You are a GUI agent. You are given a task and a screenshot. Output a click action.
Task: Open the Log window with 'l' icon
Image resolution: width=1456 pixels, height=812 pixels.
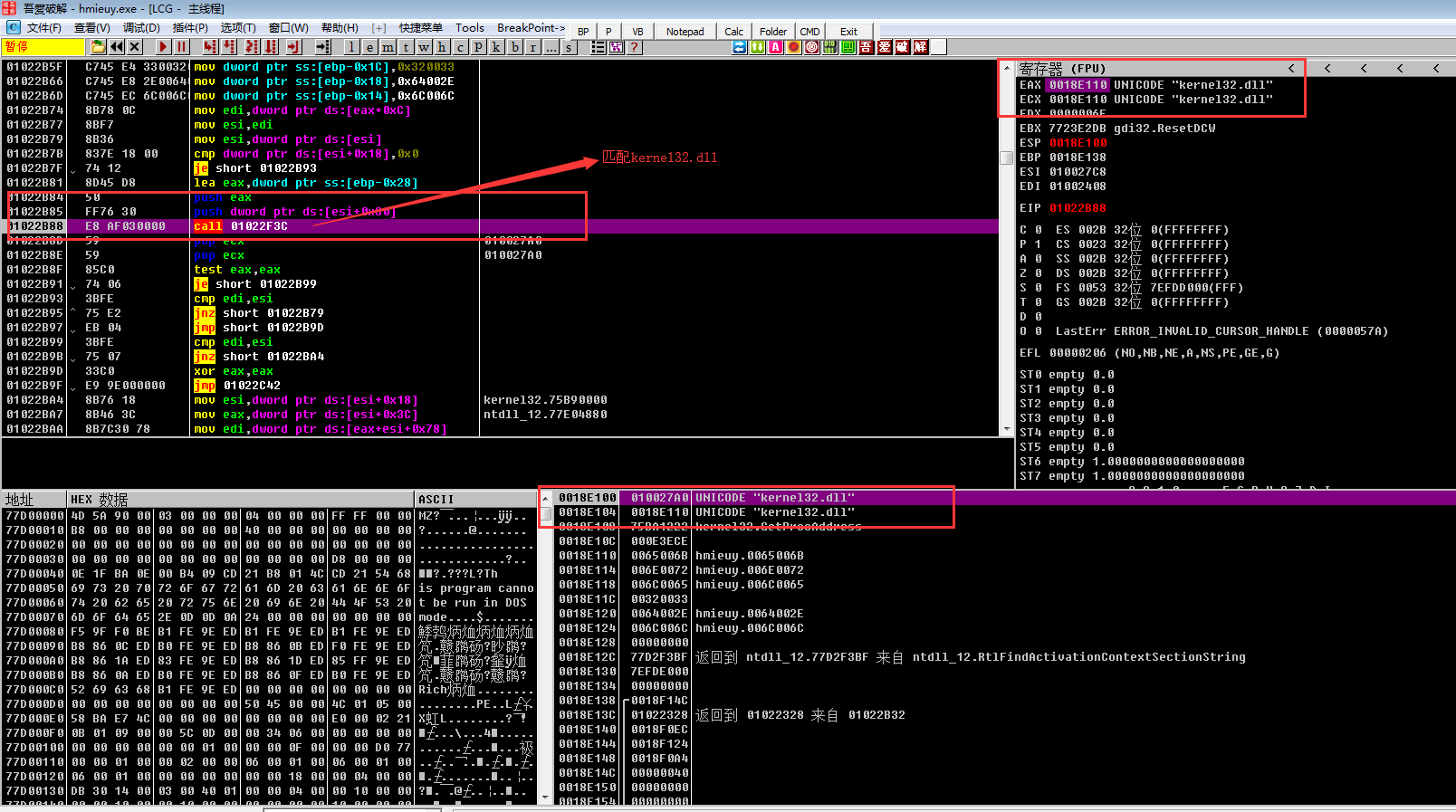351,47
